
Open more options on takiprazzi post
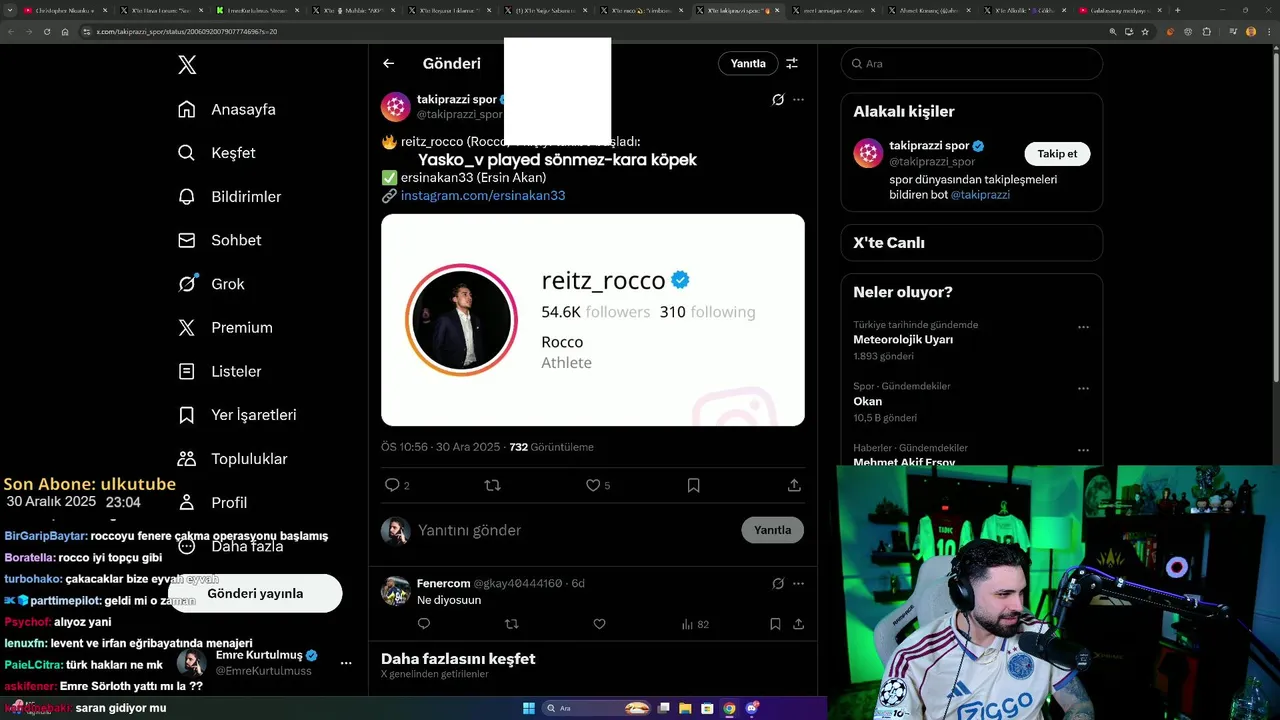pyautogui.click(x=798, y=100)
